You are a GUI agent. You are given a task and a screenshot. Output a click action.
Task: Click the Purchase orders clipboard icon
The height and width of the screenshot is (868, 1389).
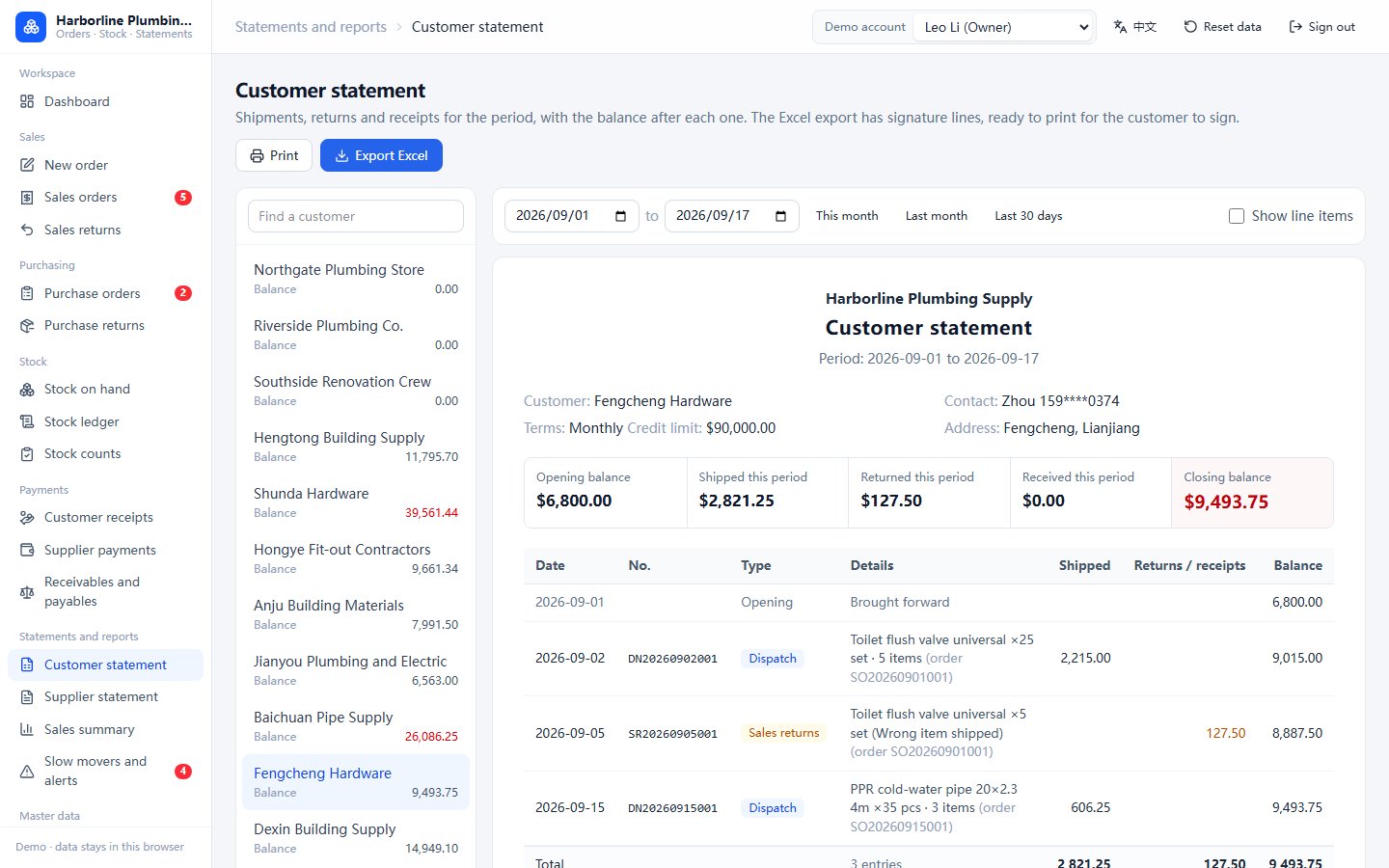click(27, 293)
